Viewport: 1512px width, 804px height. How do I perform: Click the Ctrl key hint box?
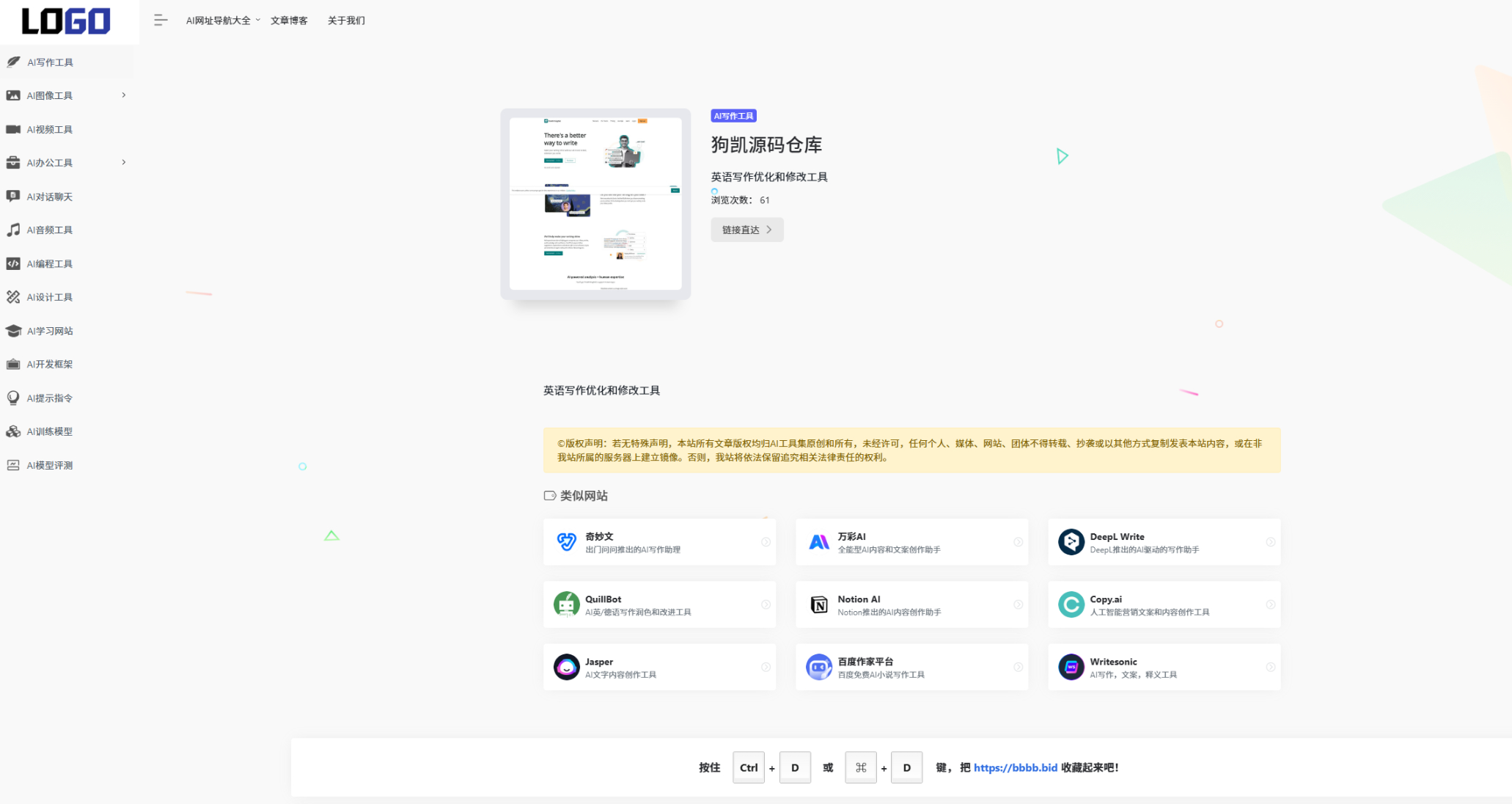pos(749,767)
